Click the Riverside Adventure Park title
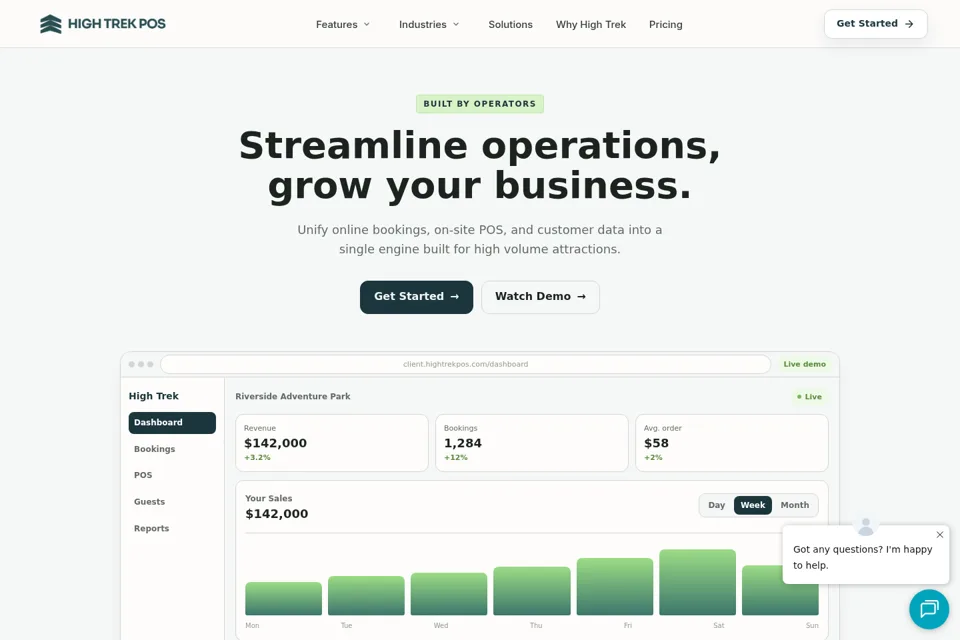 (x=293, y=396)
